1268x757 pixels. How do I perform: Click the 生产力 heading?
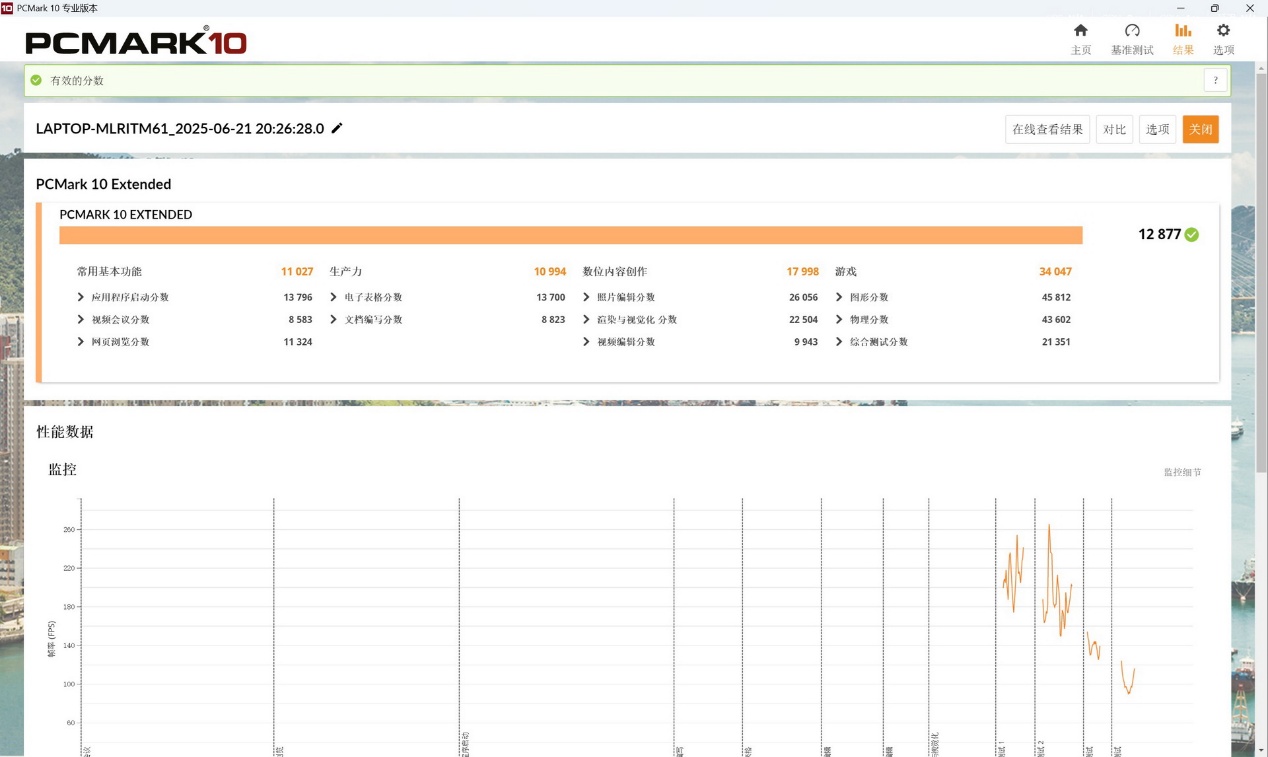tap(346, 271)
